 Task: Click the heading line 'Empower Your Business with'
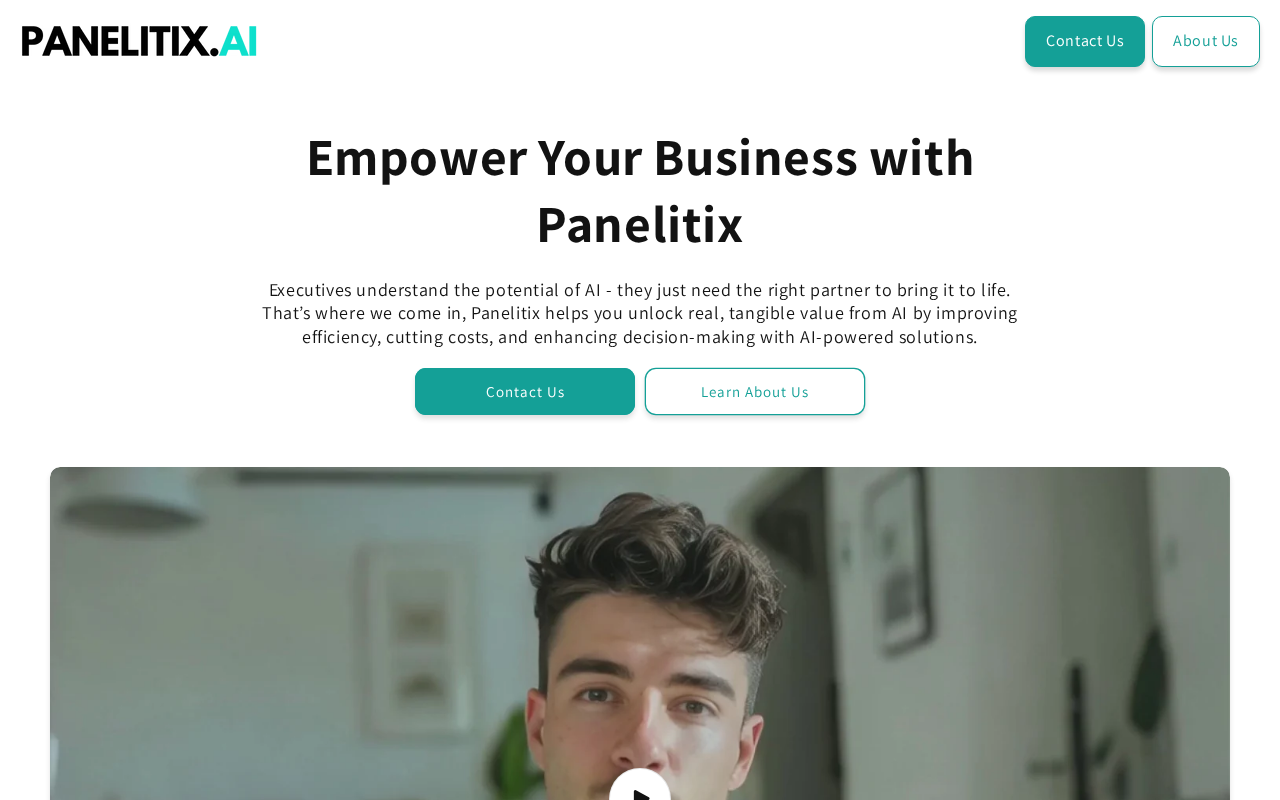pyautogui.click(x=640, y=157)
